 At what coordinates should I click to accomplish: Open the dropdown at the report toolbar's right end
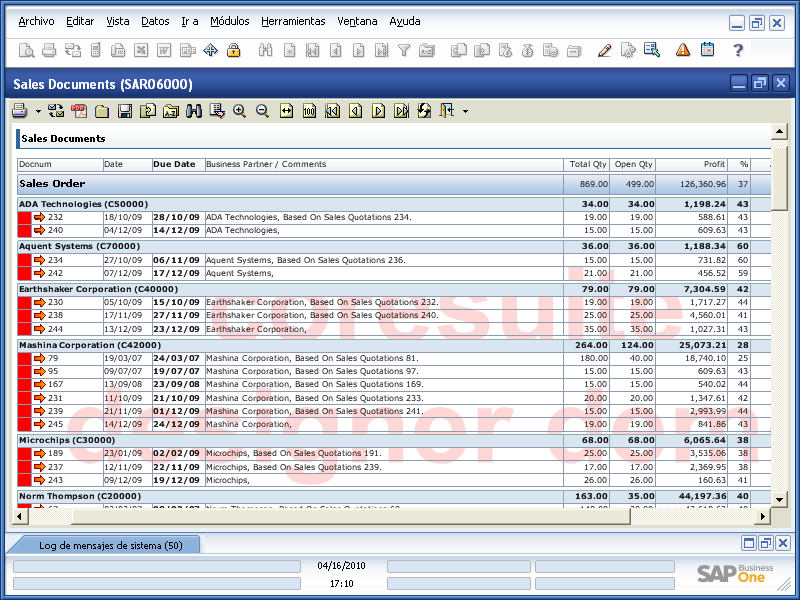pos(467,111)
